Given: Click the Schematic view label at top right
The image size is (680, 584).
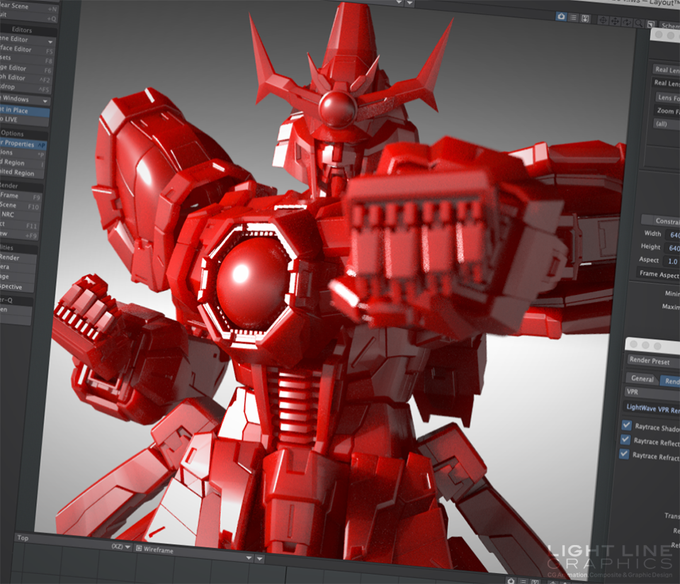Looking at the screenshot, I should (670, 26).
